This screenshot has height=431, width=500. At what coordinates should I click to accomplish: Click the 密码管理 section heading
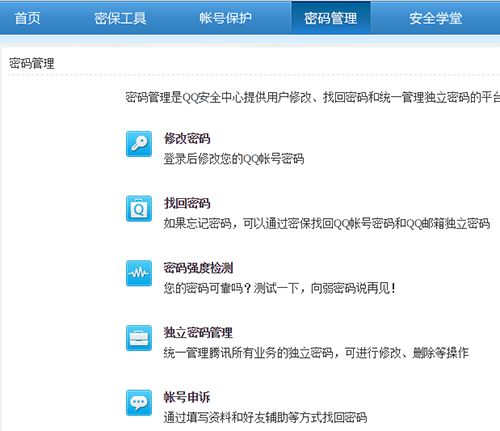tap(31, 63)
